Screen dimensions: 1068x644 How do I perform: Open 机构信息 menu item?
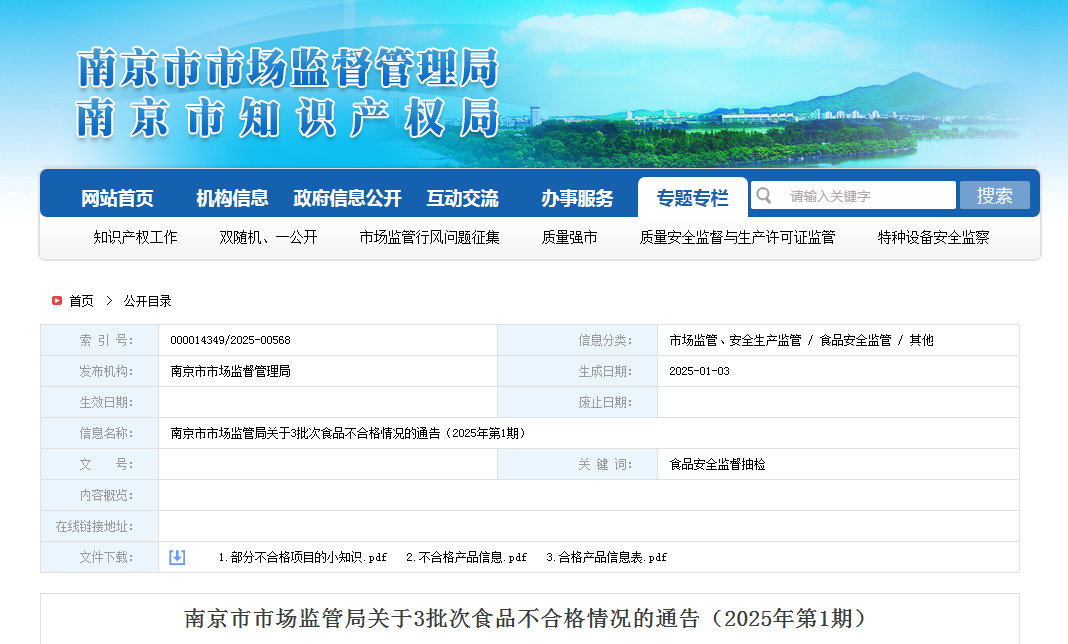coord(232,198)
